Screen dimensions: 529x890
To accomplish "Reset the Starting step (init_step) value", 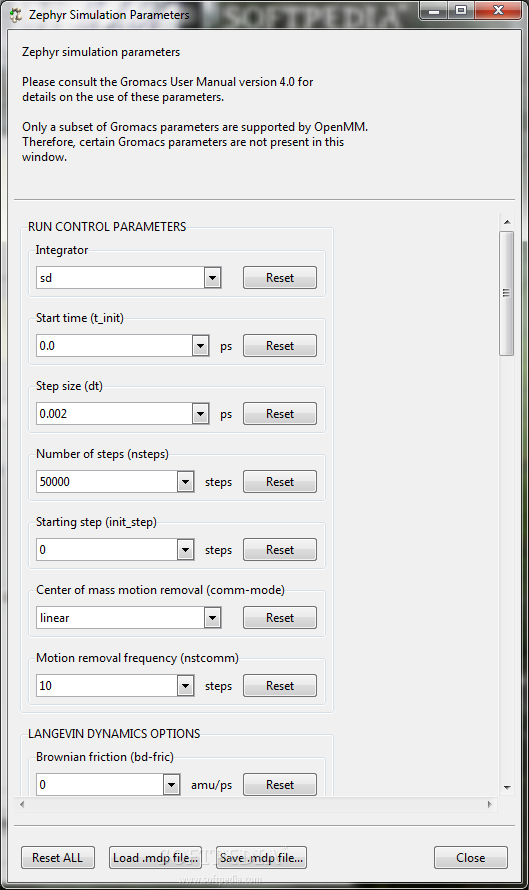I will point(280,550).
